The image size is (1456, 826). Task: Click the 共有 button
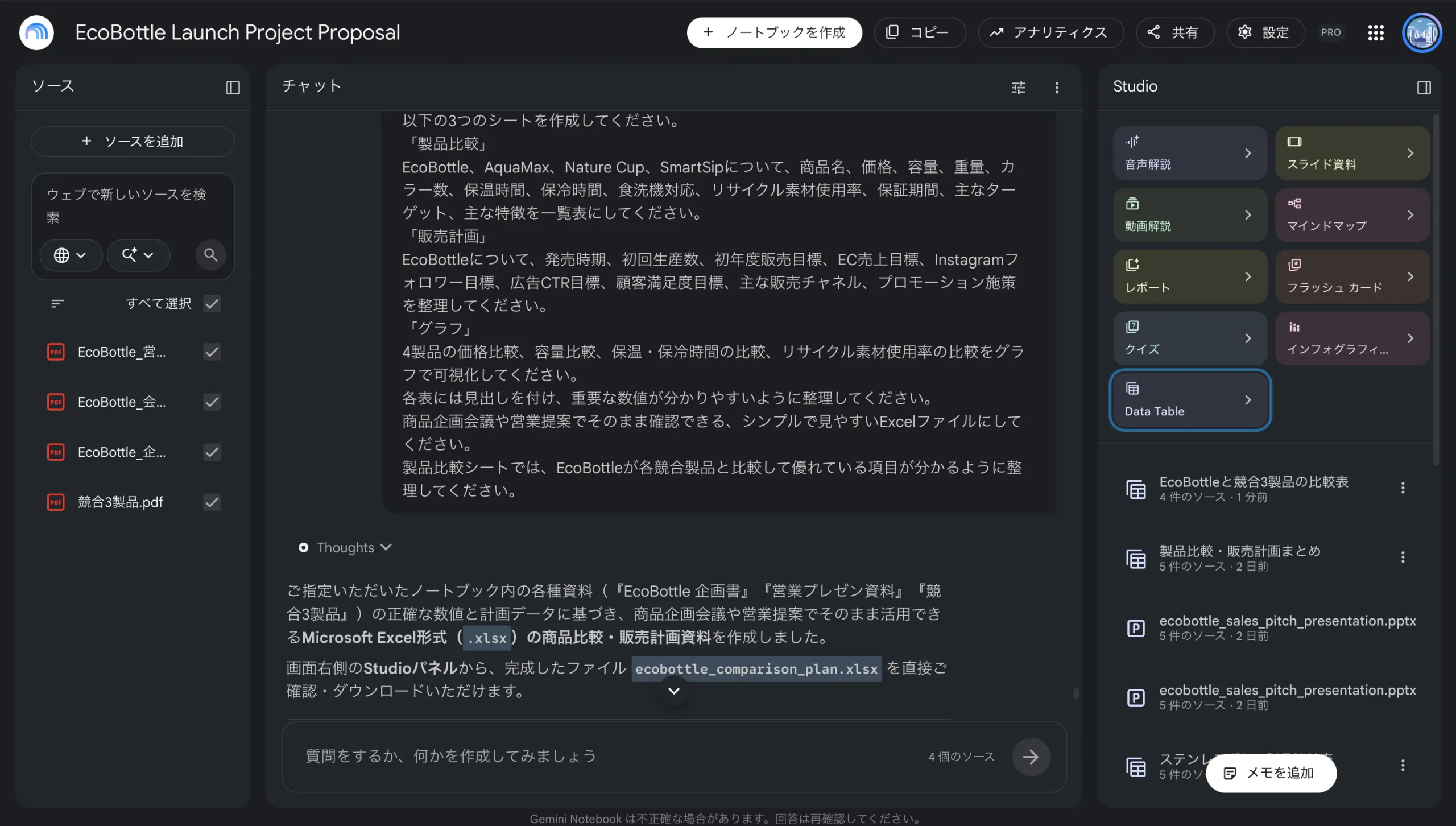click(1174, 32)
